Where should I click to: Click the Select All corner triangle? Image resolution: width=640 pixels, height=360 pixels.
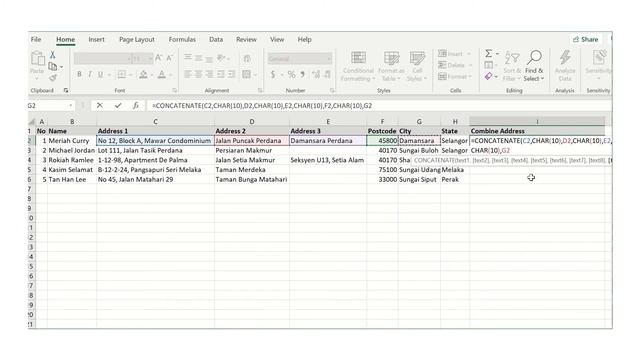(32, 122)
